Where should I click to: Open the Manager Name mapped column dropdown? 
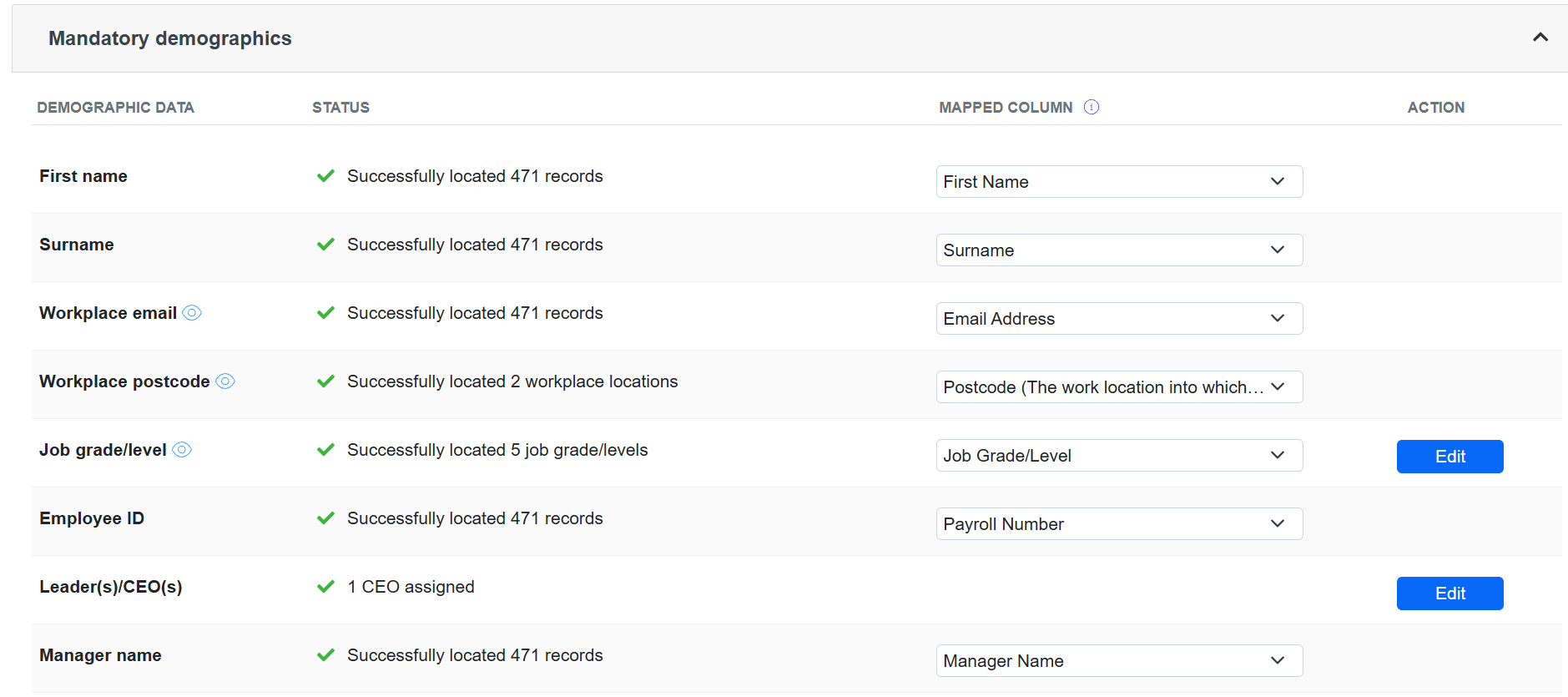1118,661
